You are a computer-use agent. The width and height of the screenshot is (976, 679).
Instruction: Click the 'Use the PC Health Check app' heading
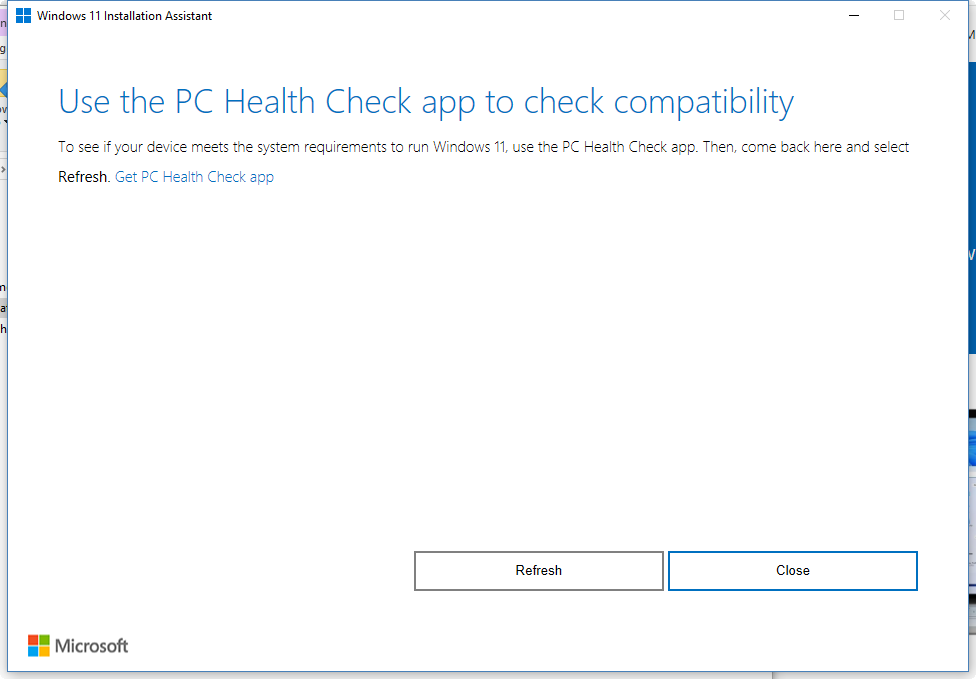pyautogui.click(x=426, y=102)
